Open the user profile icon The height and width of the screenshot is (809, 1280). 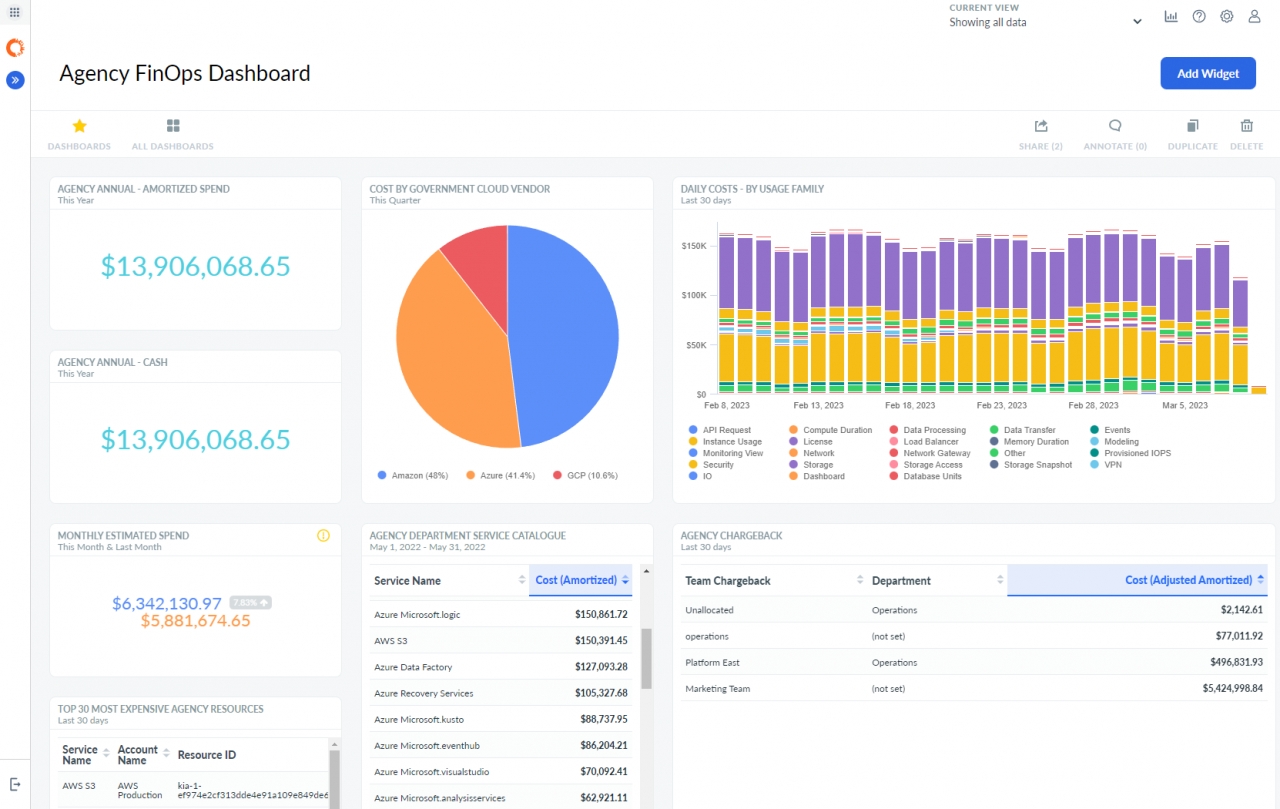click(1254, 16)
